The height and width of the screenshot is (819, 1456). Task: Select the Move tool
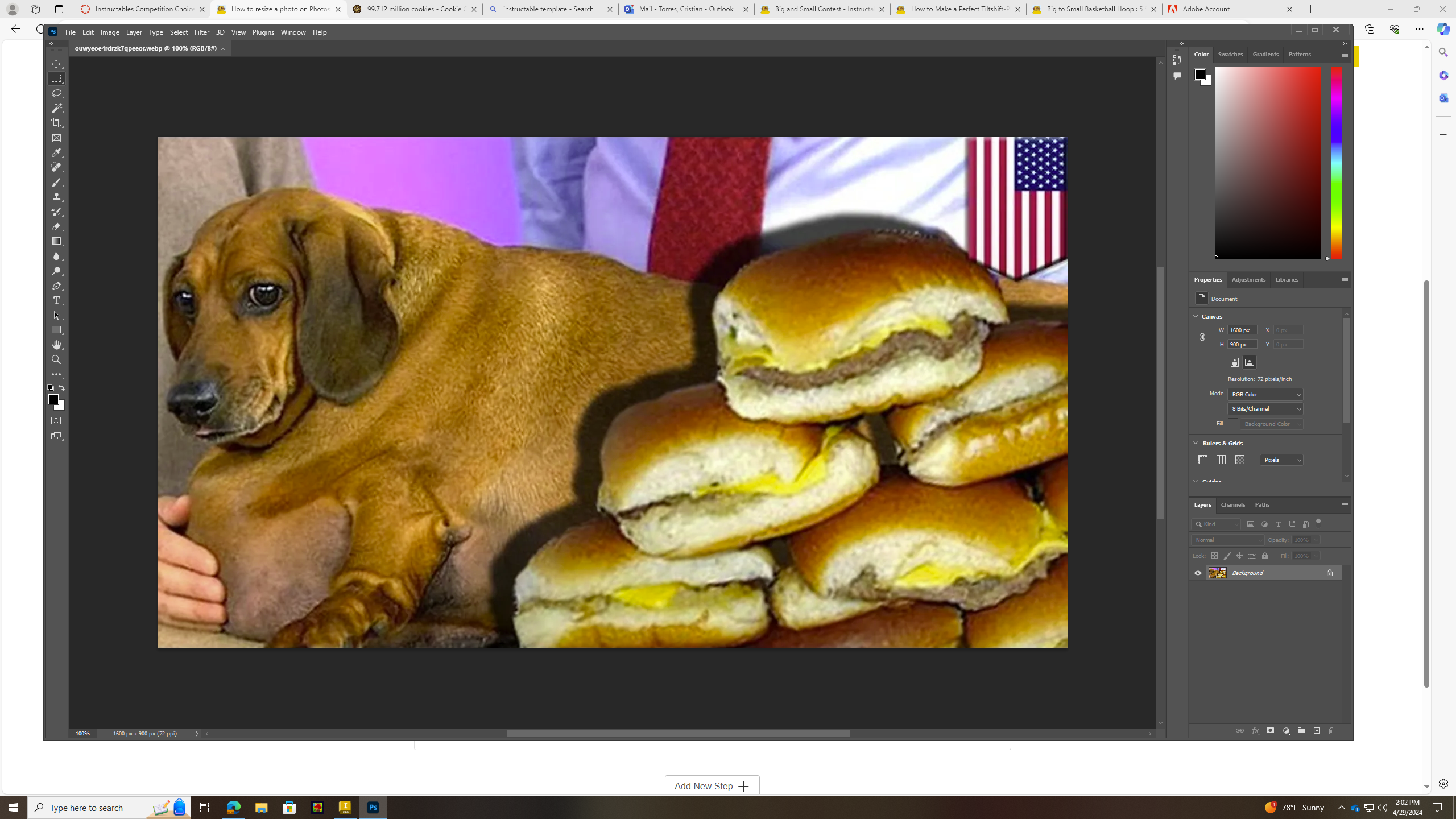56,64
